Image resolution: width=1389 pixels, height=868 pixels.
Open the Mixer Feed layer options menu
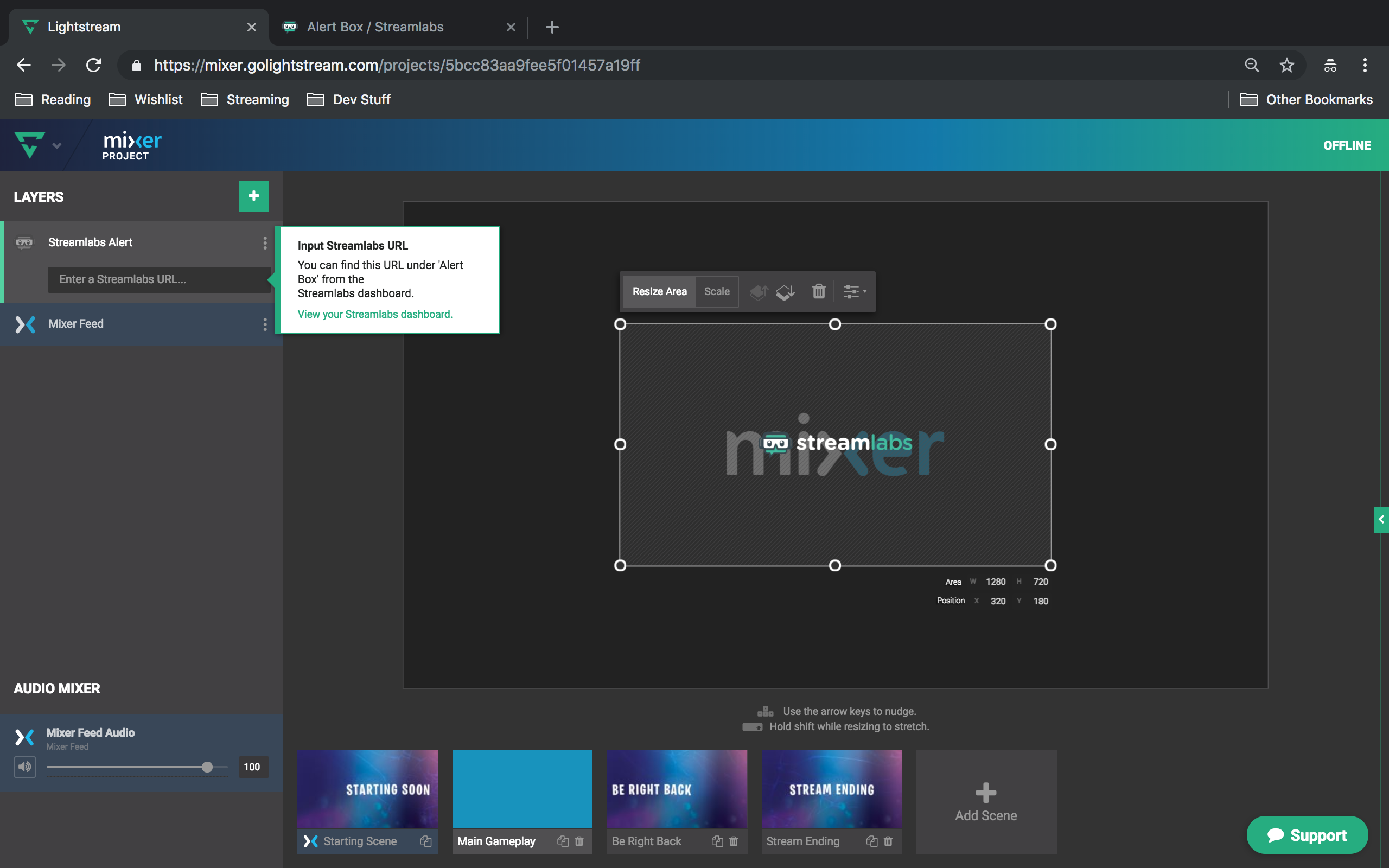(265, 324)
